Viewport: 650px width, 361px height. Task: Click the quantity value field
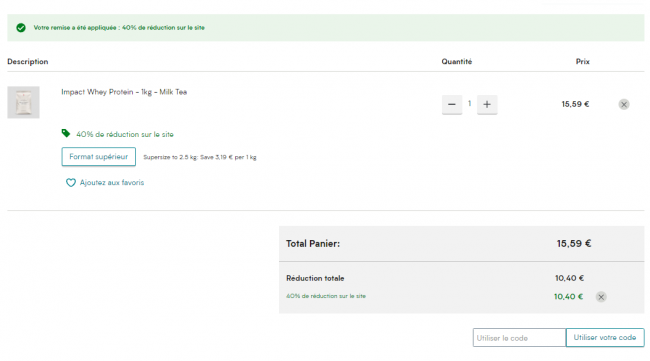(x=470, y=104)
